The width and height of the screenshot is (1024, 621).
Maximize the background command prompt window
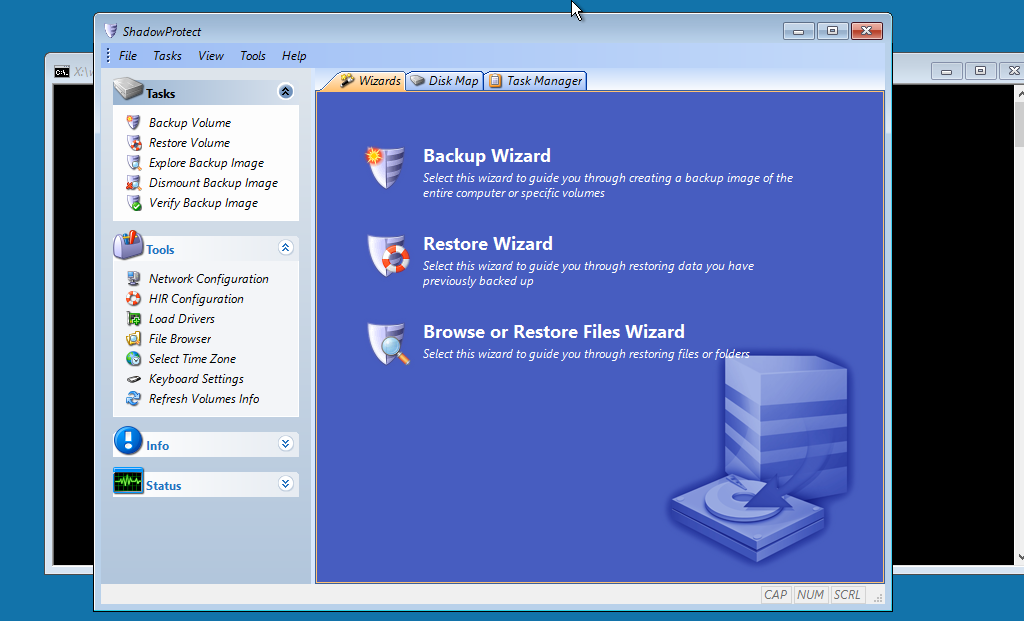(980, 71)
